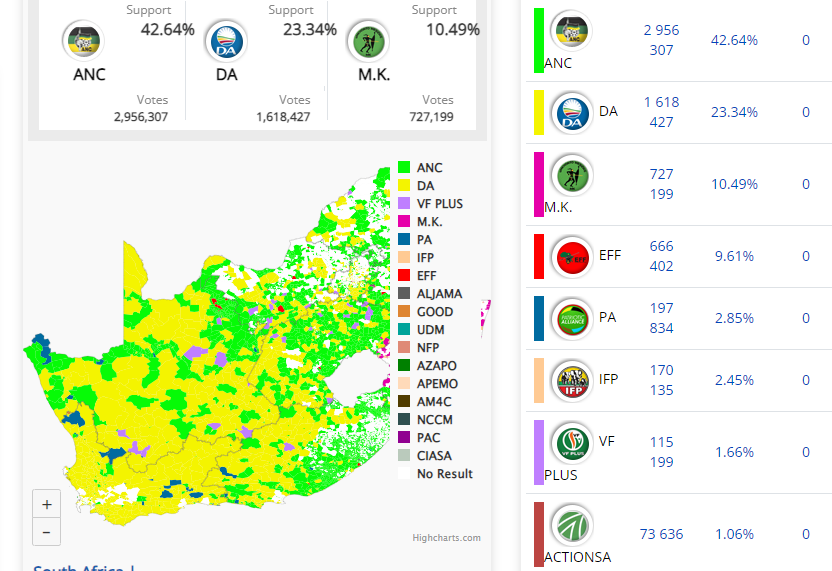Screen dimensions: 832x571
Task: Toggle ANC series in the map legend
Action: (x=420, y=168)
